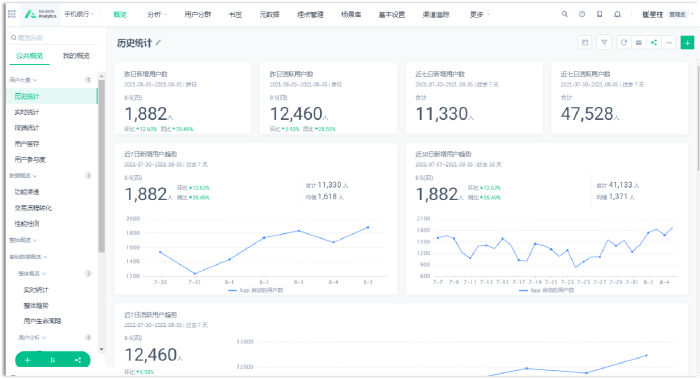Click the sidebar vertical scrollbar
Image resolution: width=700 pixels, height=379 pixels.
[102, 166]
